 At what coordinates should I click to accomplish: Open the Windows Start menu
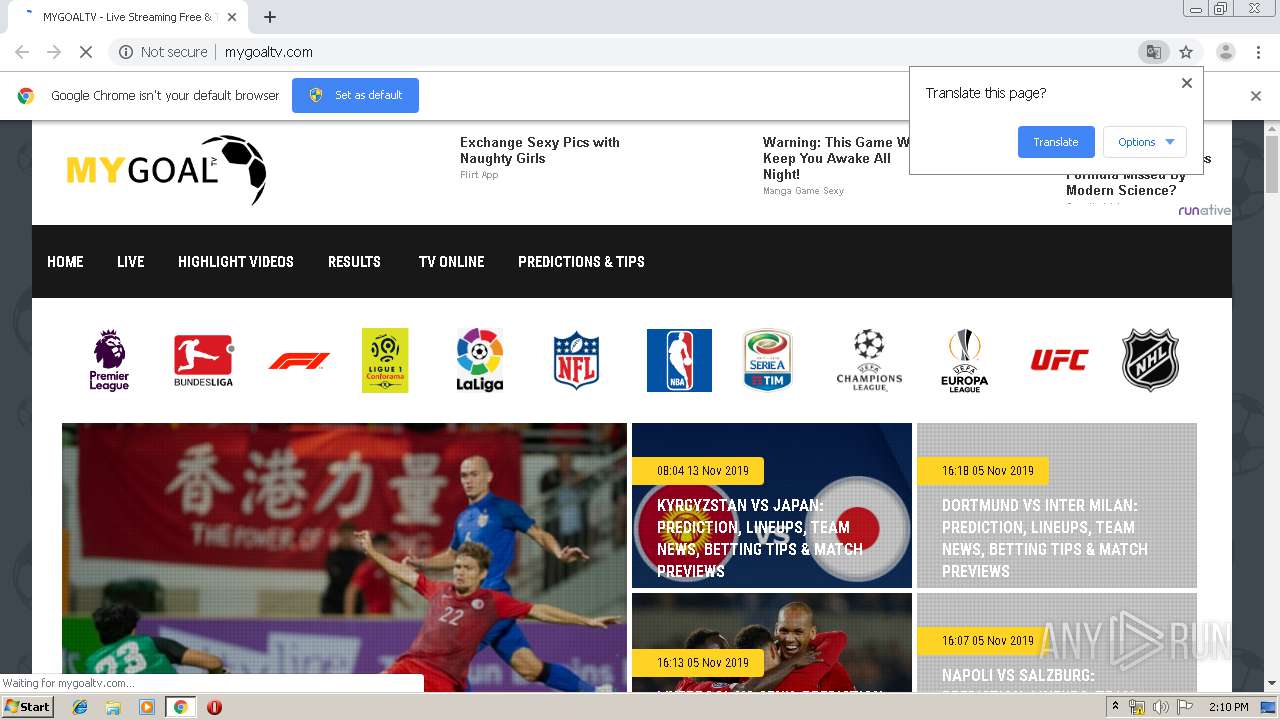point(27,707)
